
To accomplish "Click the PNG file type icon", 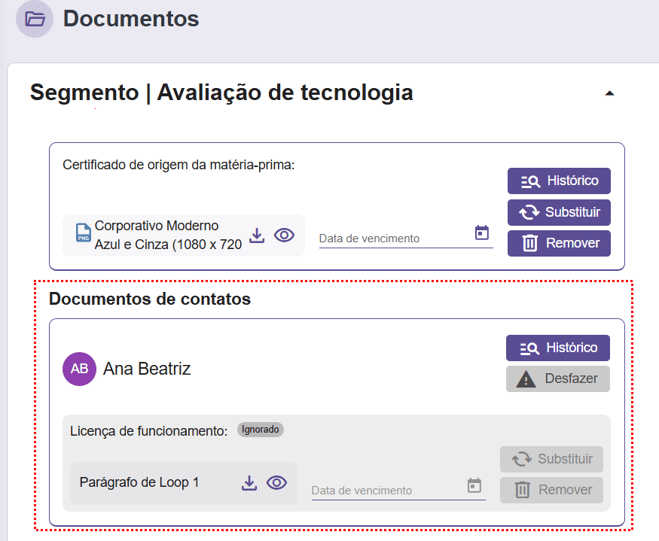I will 83,235.
